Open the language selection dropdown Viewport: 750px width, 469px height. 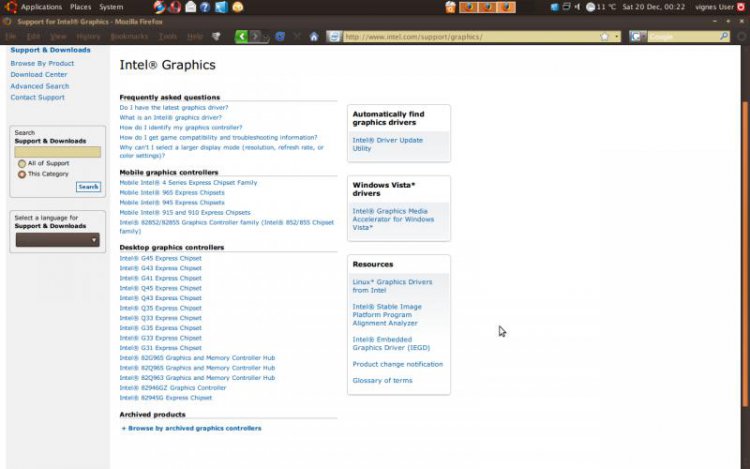point(57,240)
